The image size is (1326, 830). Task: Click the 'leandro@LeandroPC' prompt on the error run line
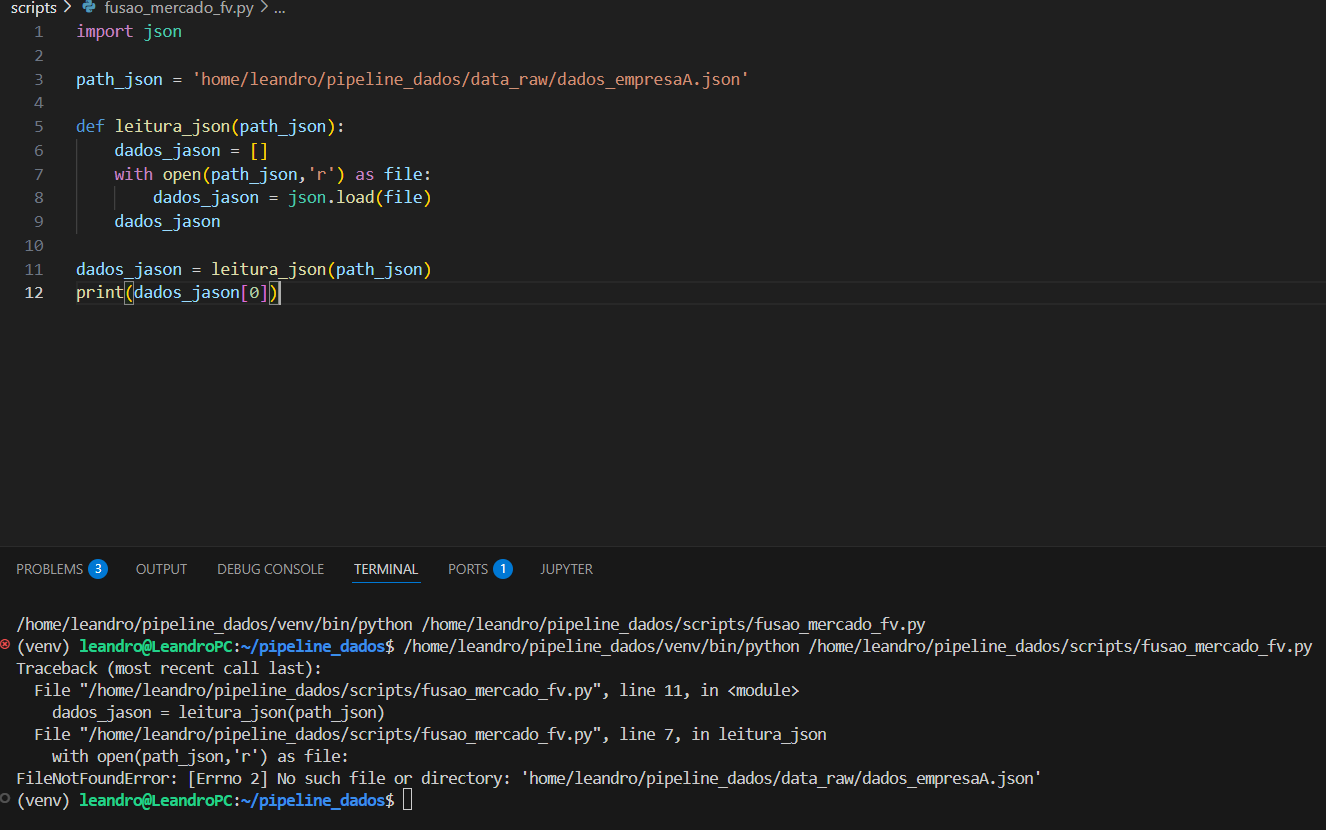[156, 646]
